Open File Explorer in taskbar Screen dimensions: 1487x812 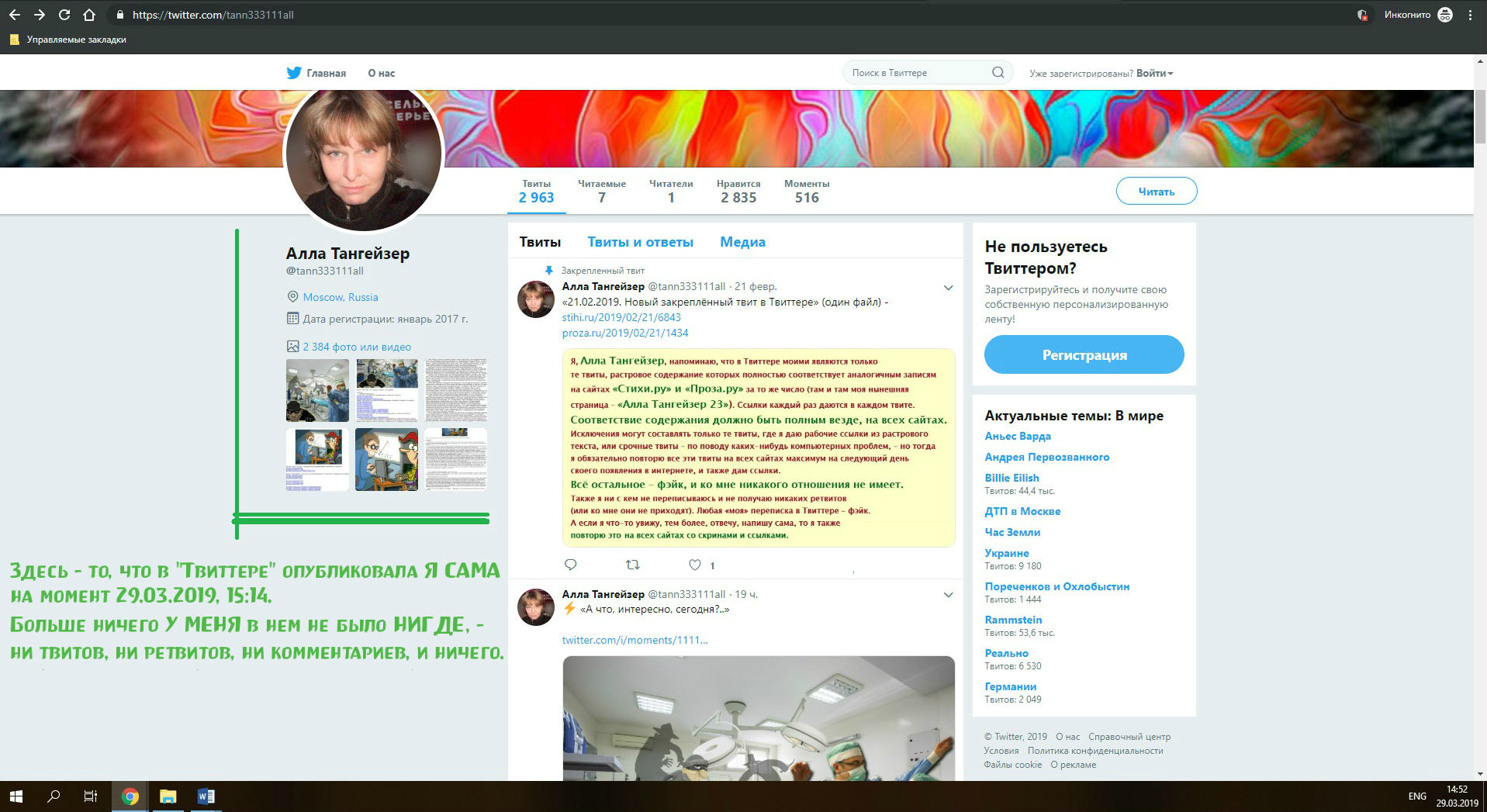tap(168, 796)
